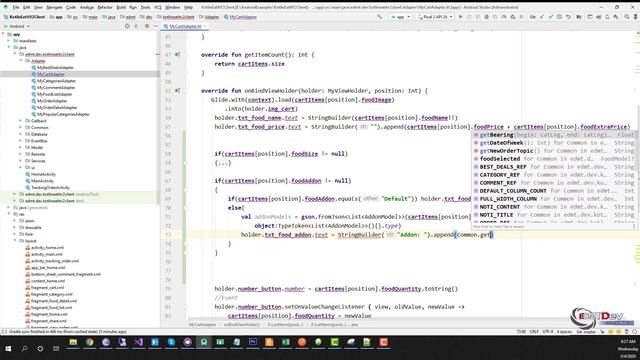640x360 pixels.
Task: Open Chrome from the taskbar
Action: tap(89, 342)
